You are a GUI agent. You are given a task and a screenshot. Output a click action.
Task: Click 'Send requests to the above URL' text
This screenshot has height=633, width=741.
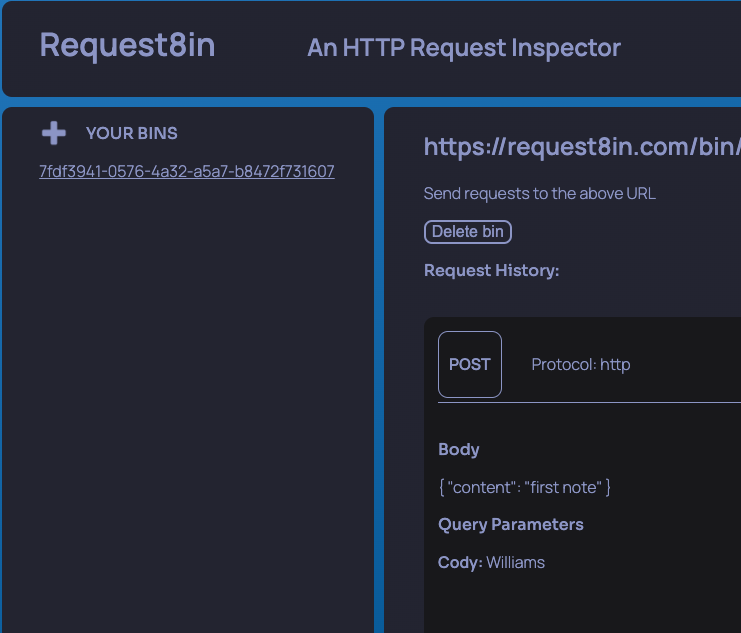point(539,193)
